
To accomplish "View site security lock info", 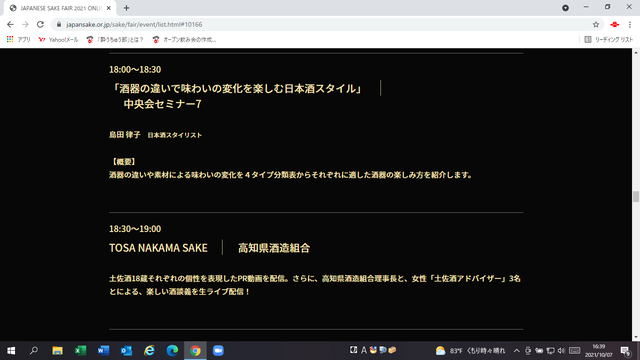I will coord(59,24).
